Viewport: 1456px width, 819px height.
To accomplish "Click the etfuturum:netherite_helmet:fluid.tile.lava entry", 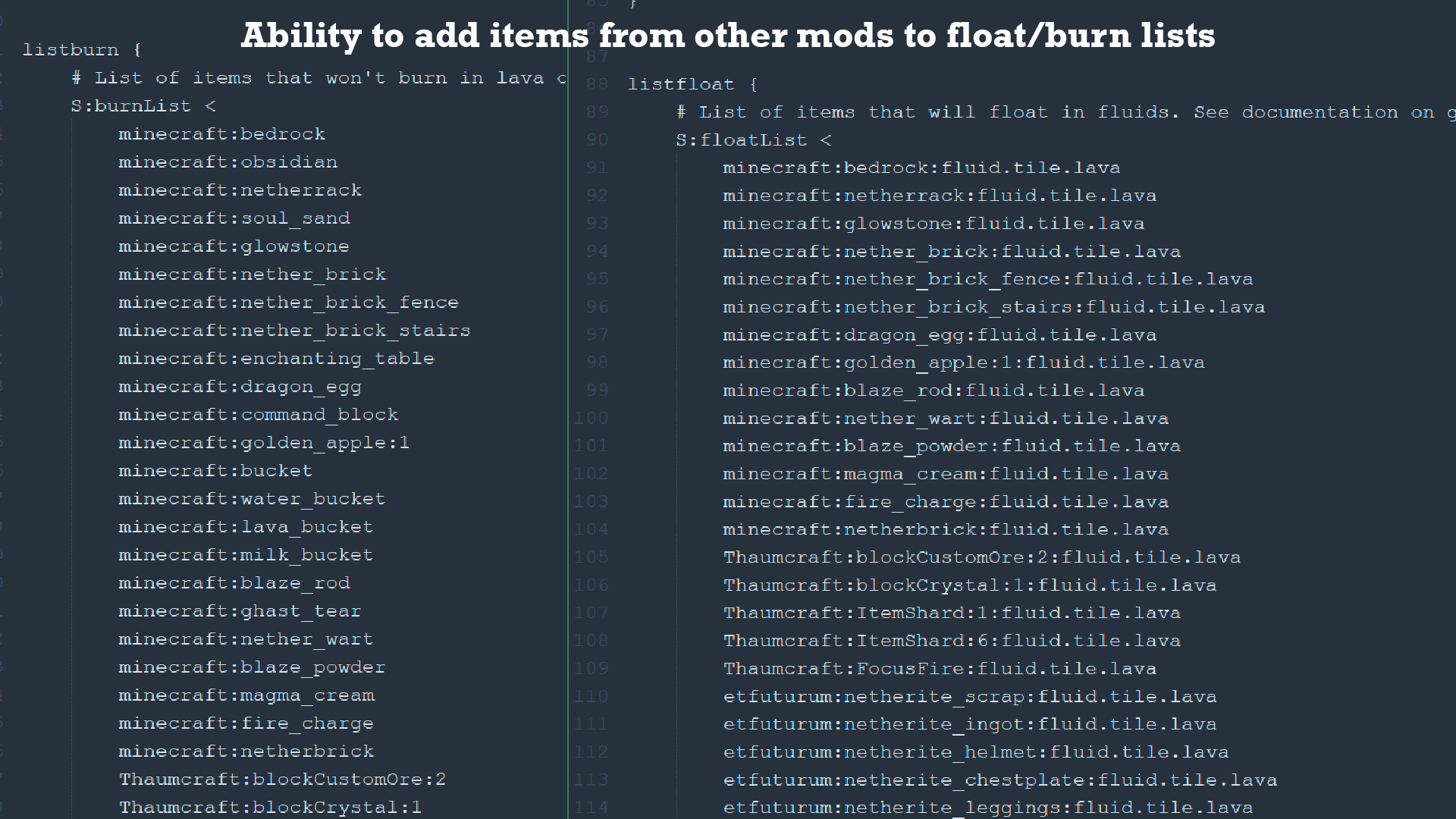I will pos(976,752).
